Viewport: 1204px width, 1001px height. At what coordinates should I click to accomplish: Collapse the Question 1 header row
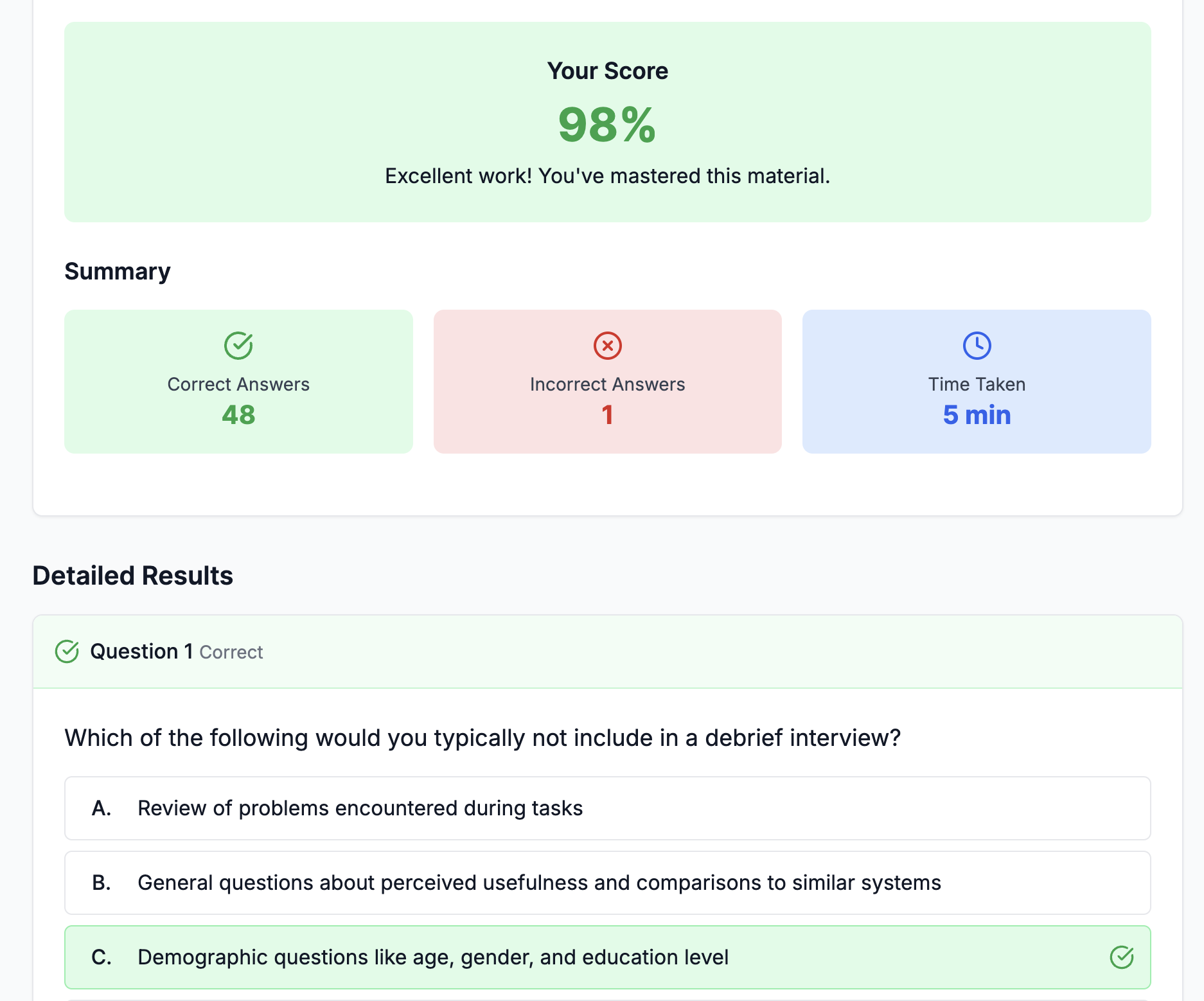607,651
